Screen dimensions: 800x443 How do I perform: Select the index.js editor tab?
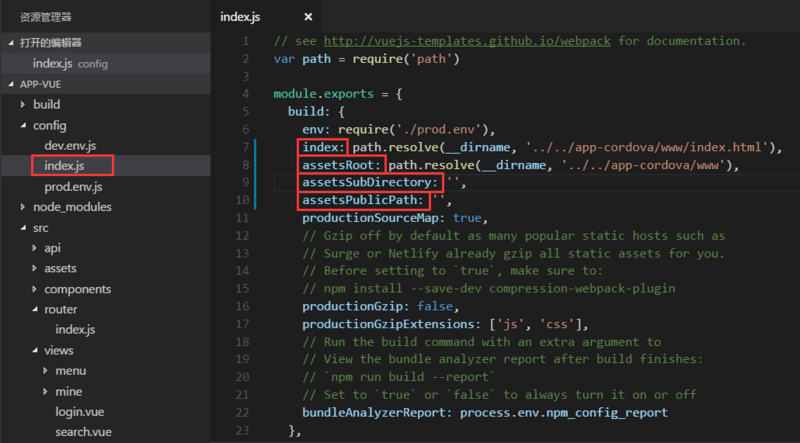tap(240, 17)
